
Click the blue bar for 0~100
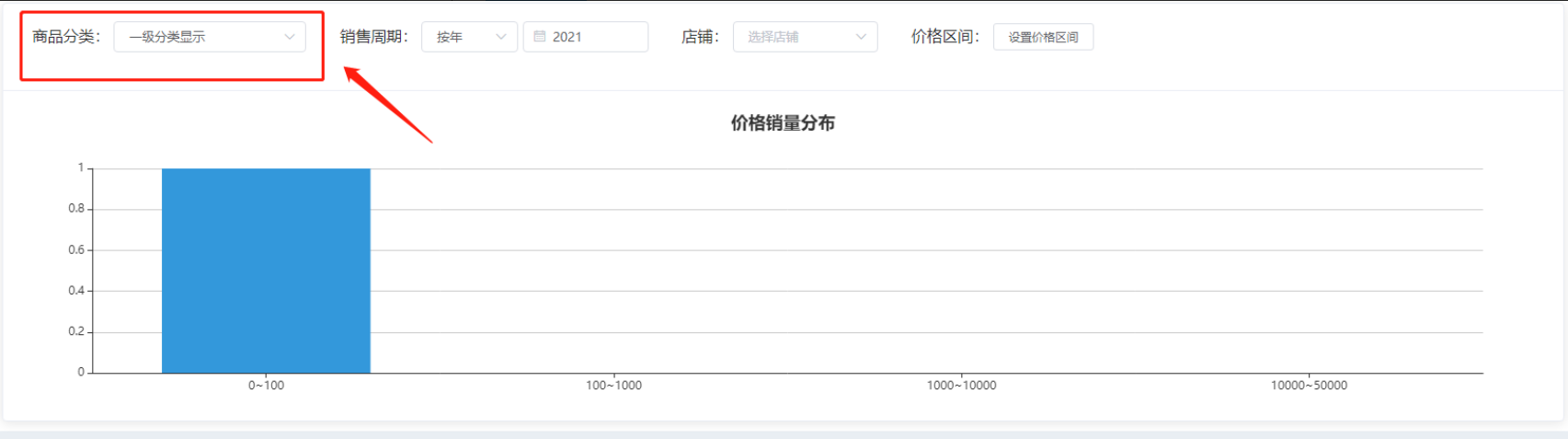point(266,271)
